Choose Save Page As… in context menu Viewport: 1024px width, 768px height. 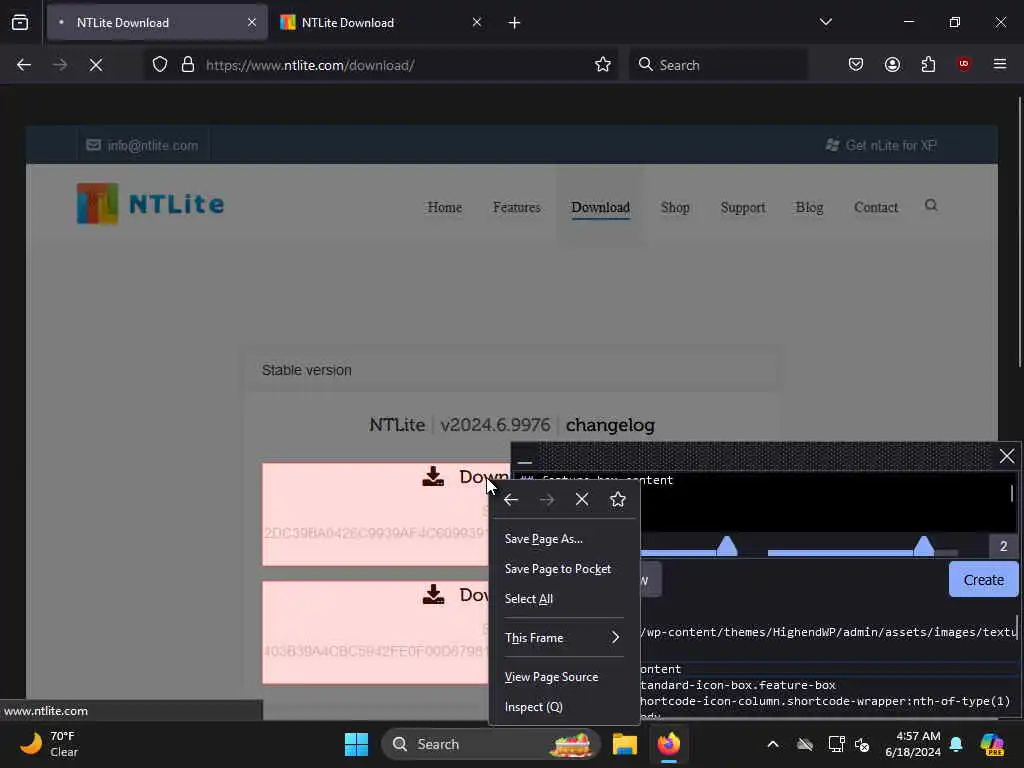tap(564, 539)
